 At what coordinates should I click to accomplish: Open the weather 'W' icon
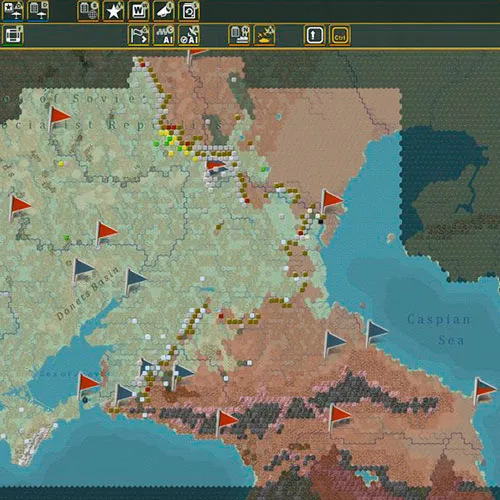pyautogui.click(x=139, y=11)
